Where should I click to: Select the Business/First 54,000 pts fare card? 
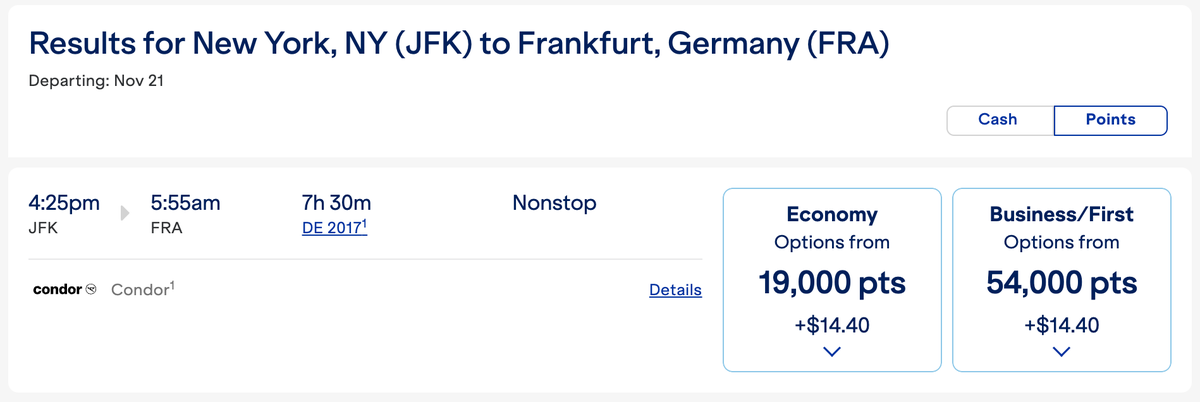point(1062,279)
